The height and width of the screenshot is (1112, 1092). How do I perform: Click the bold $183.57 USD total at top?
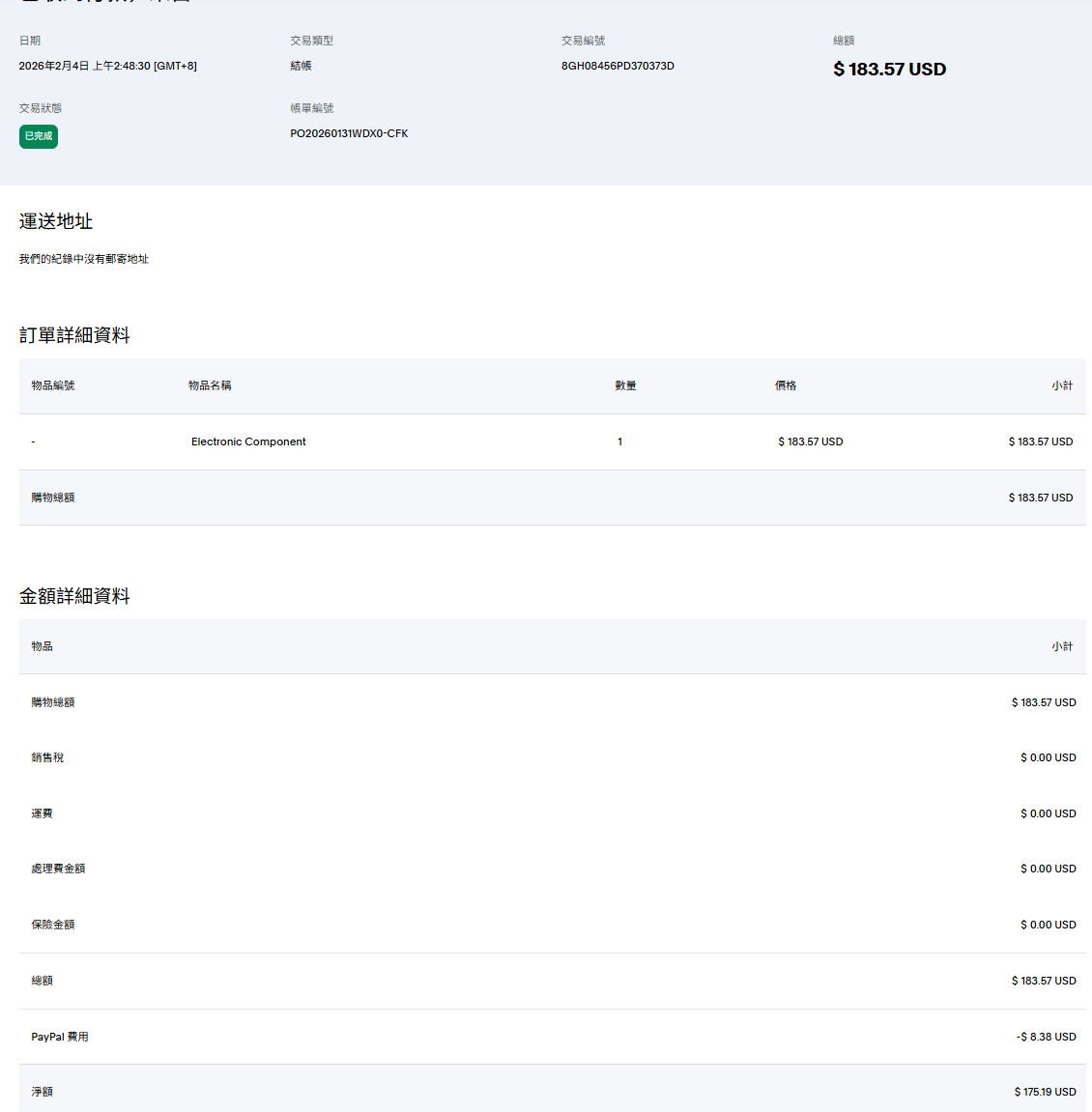tap(889, 70)
